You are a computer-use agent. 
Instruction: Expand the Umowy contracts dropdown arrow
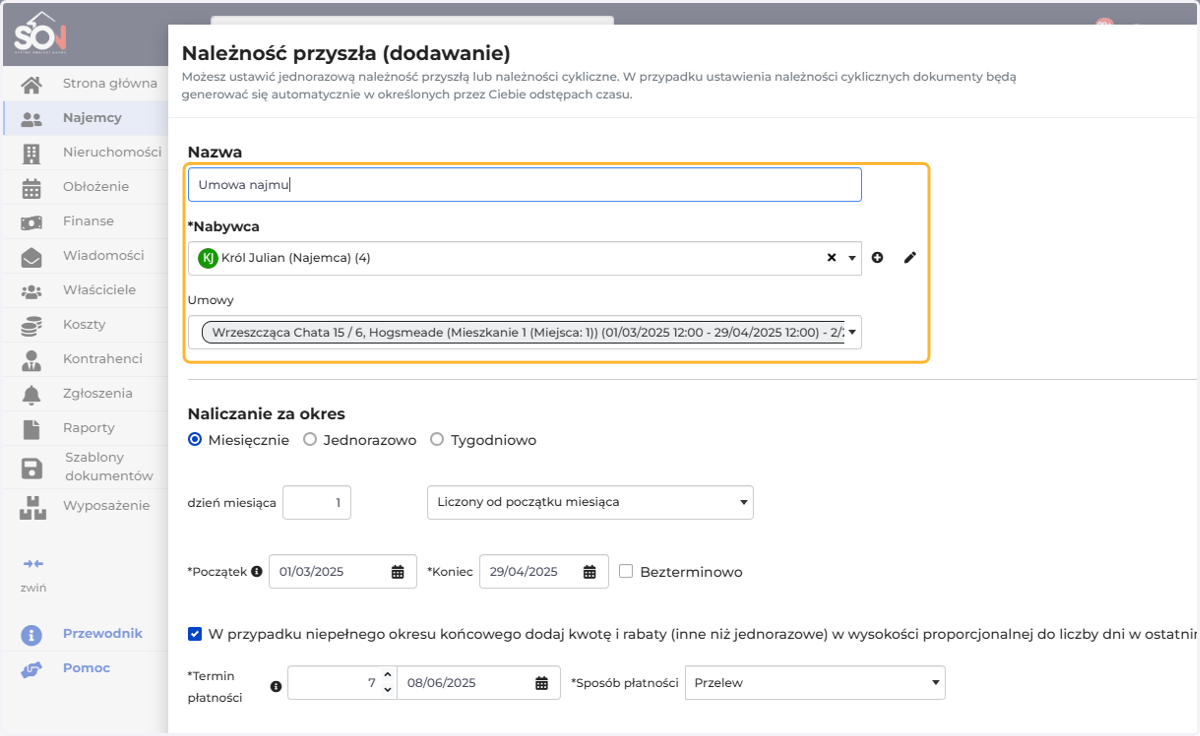click(852, 332)
